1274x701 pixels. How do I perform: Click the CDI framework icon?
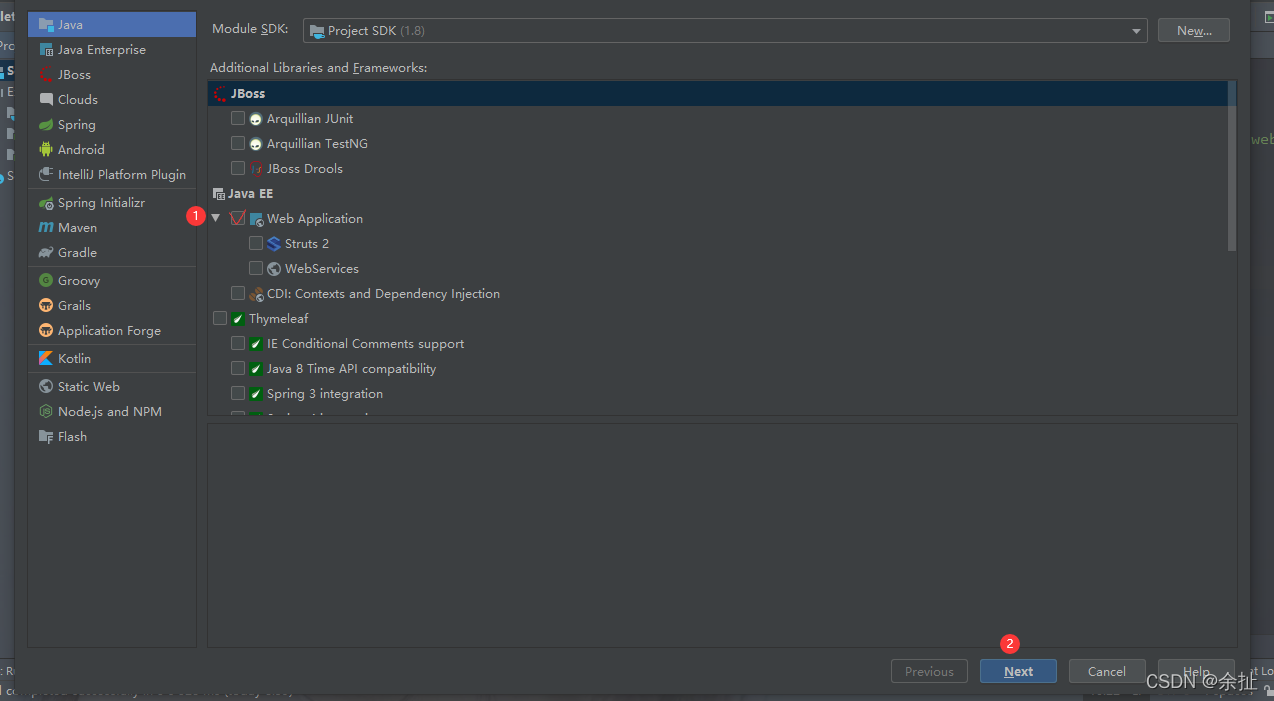click(x=256, y=293)
